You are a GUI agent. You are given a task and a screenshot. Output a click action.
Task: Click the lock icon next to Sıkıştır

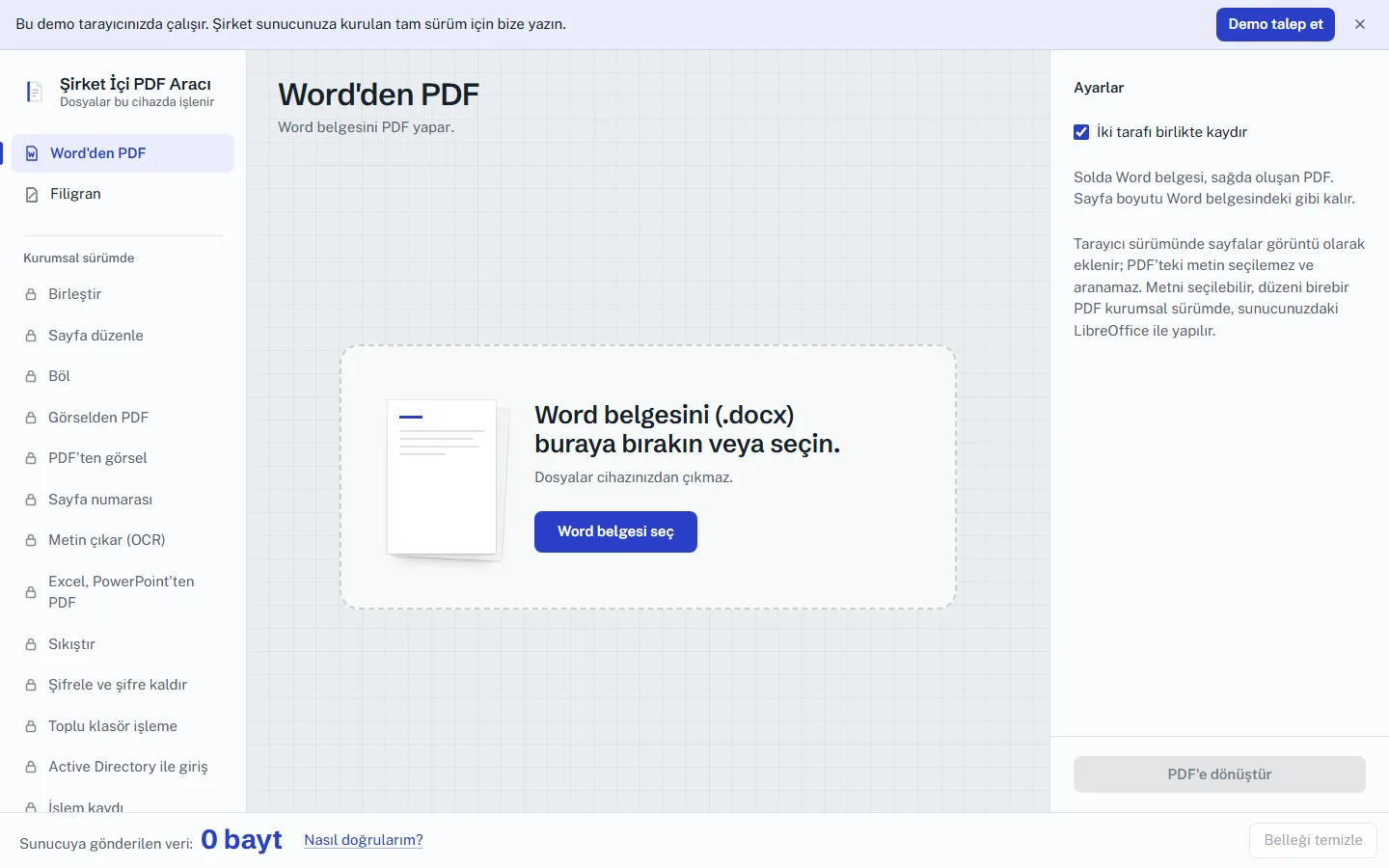[x=31, y=644]
